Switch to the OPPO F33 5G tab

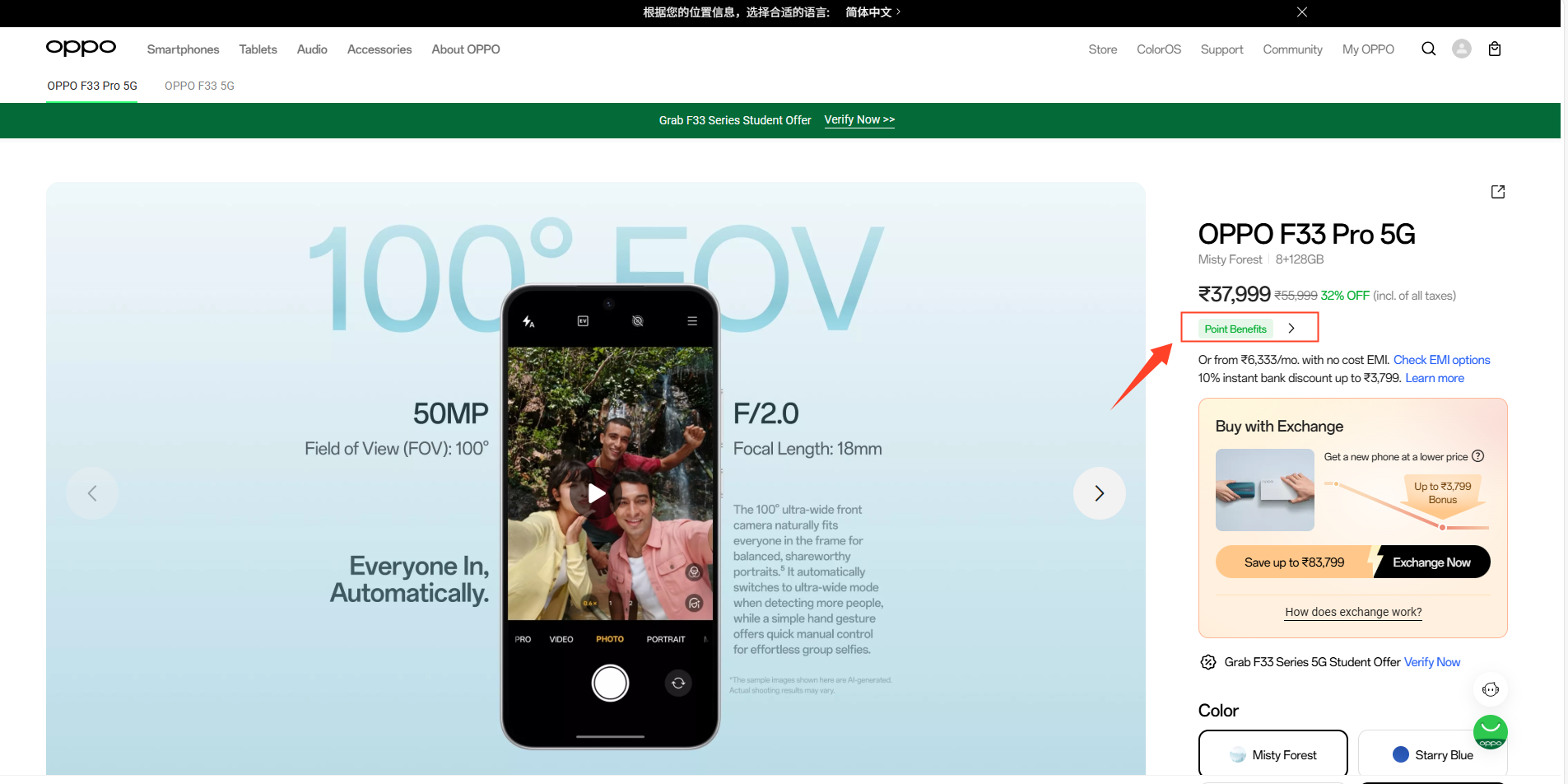coord(199,86)
